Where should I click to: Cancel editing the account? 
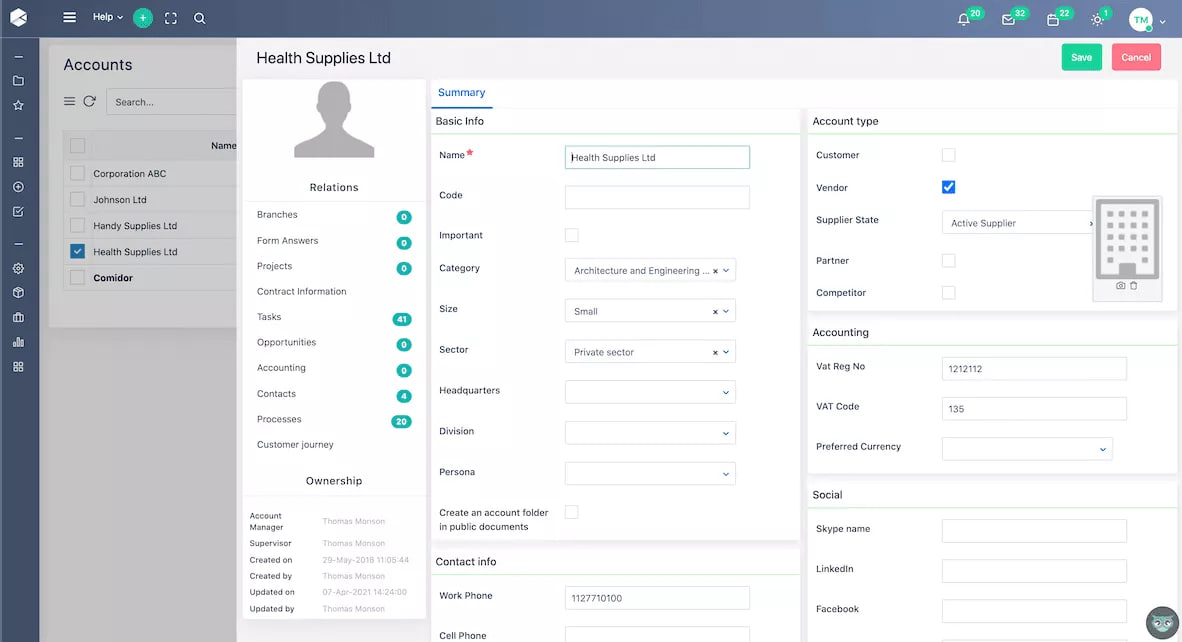1136,57
